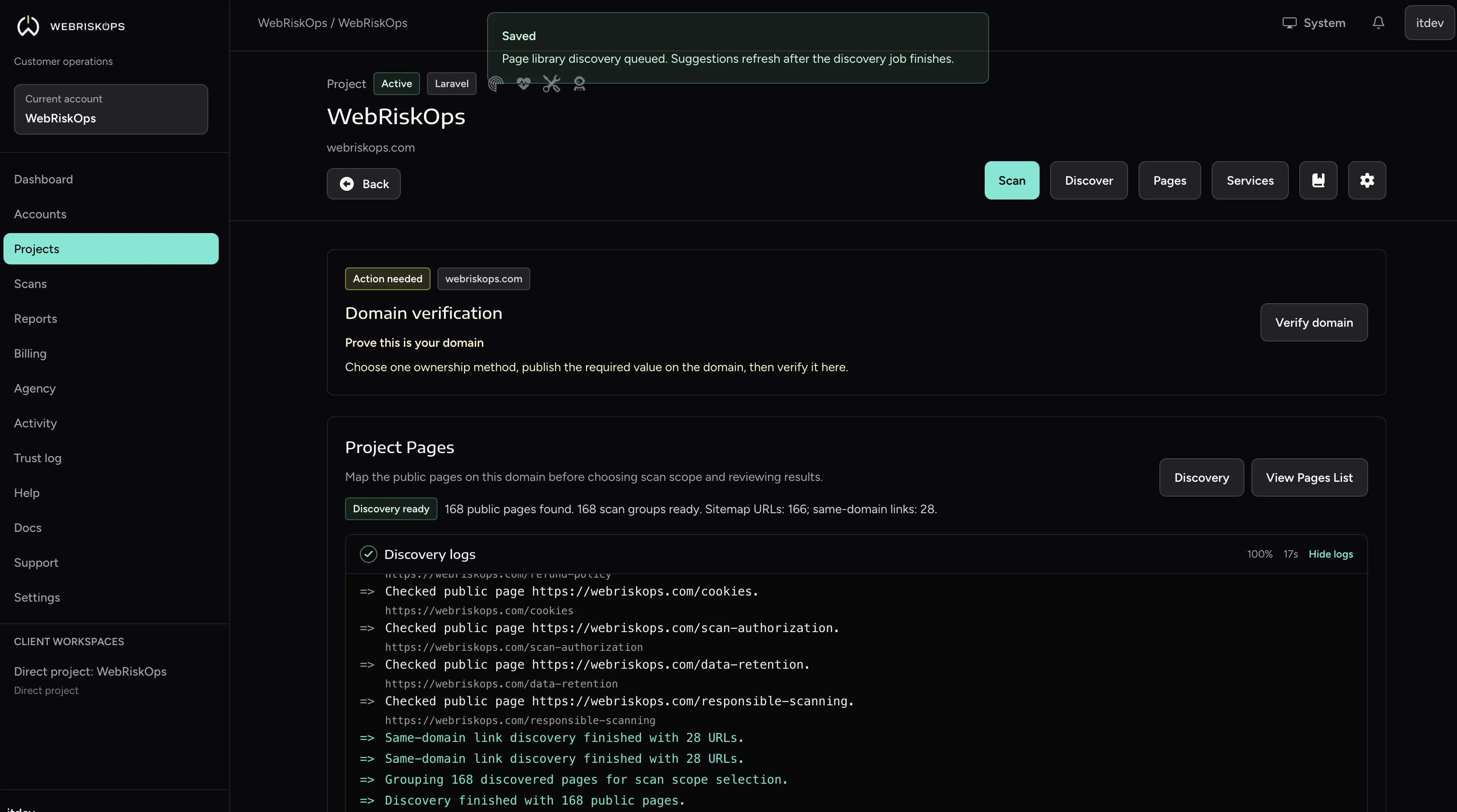
Task: Click the Services button
Action: coord(1250,180)
